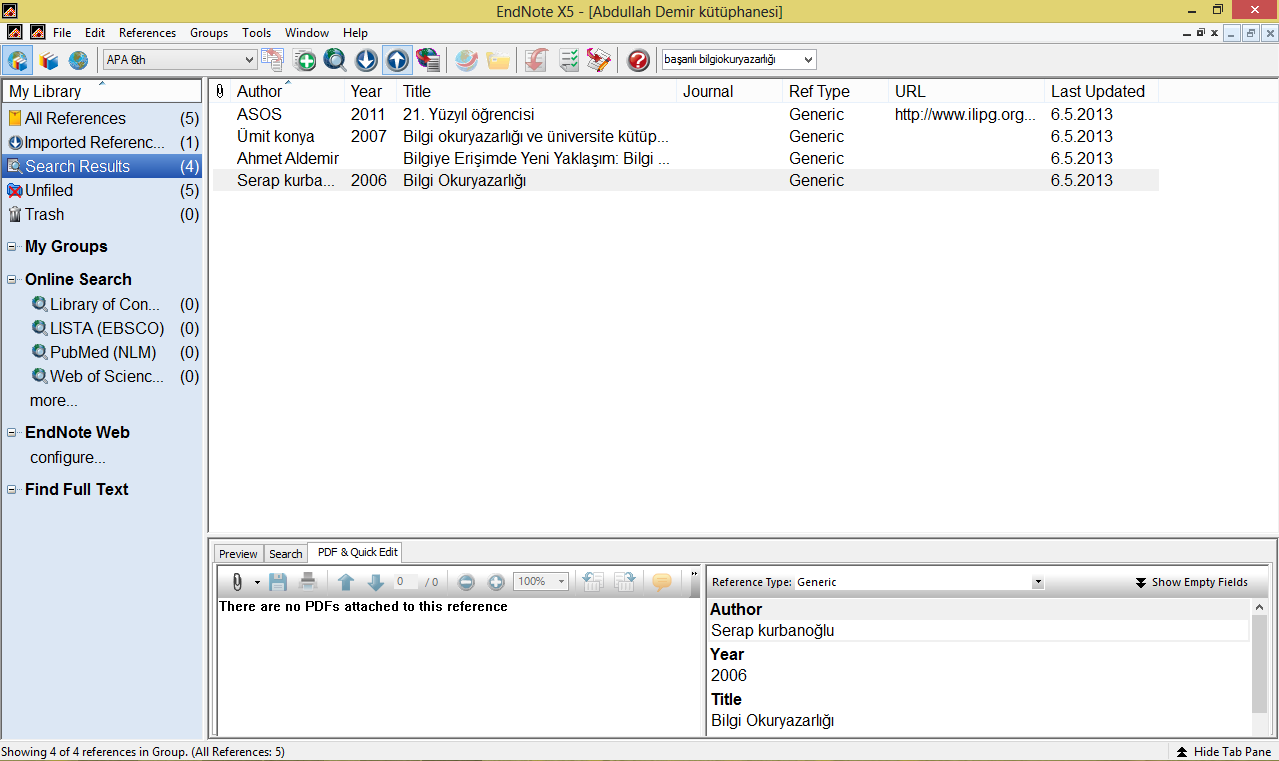Select the Unfiled group
This screenshot has height=761, width=1279.
tap(103, 190)
